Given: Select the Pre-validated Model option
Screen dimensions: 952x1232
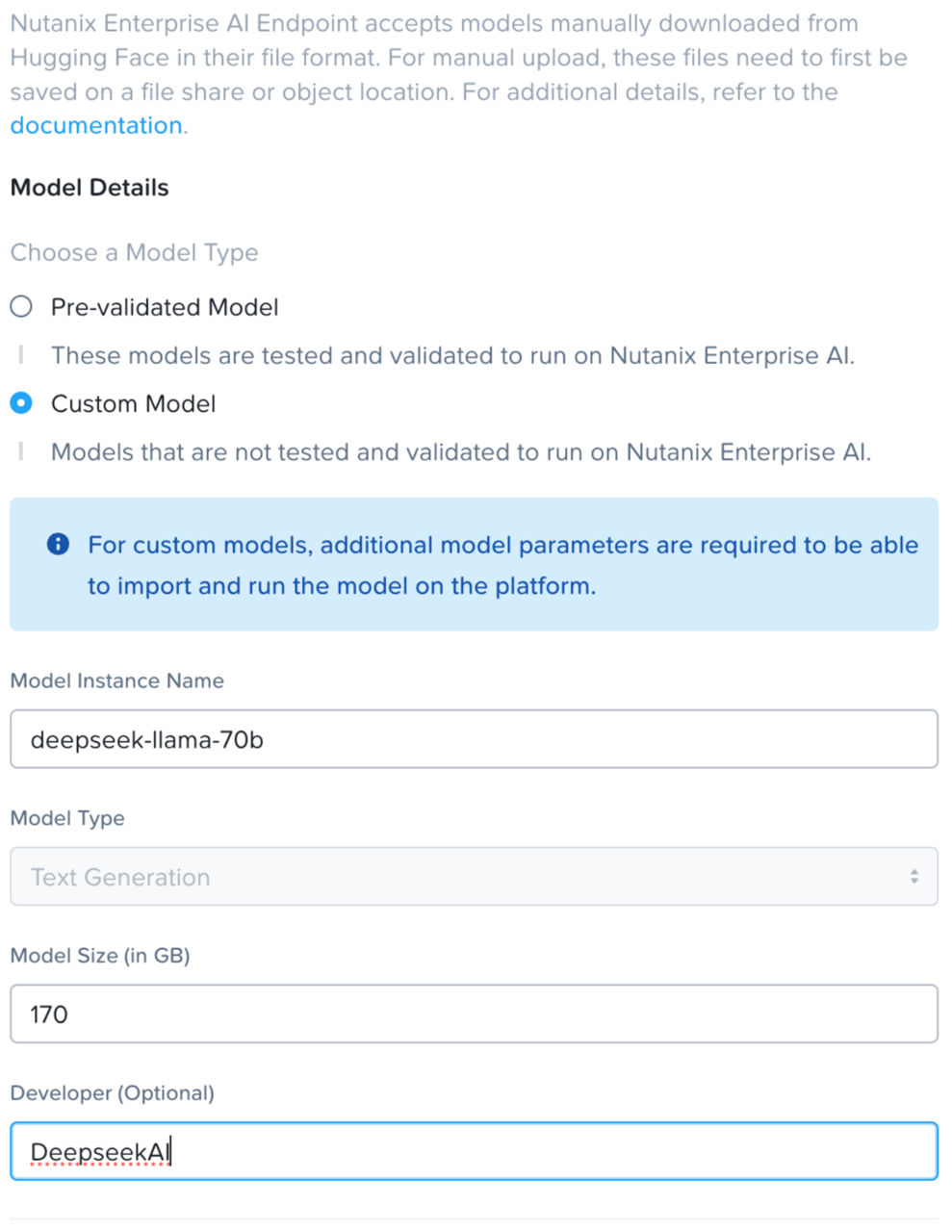Looking at the screenshot, I should (x=20, y=306).
